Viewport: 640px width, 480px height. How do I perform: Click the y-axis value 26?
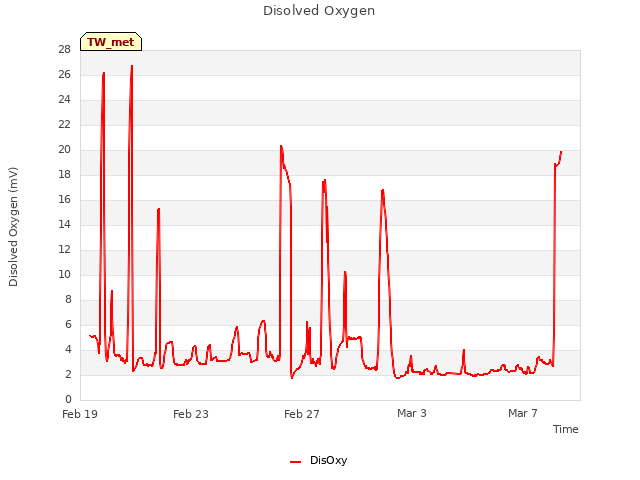coord(64,74)
